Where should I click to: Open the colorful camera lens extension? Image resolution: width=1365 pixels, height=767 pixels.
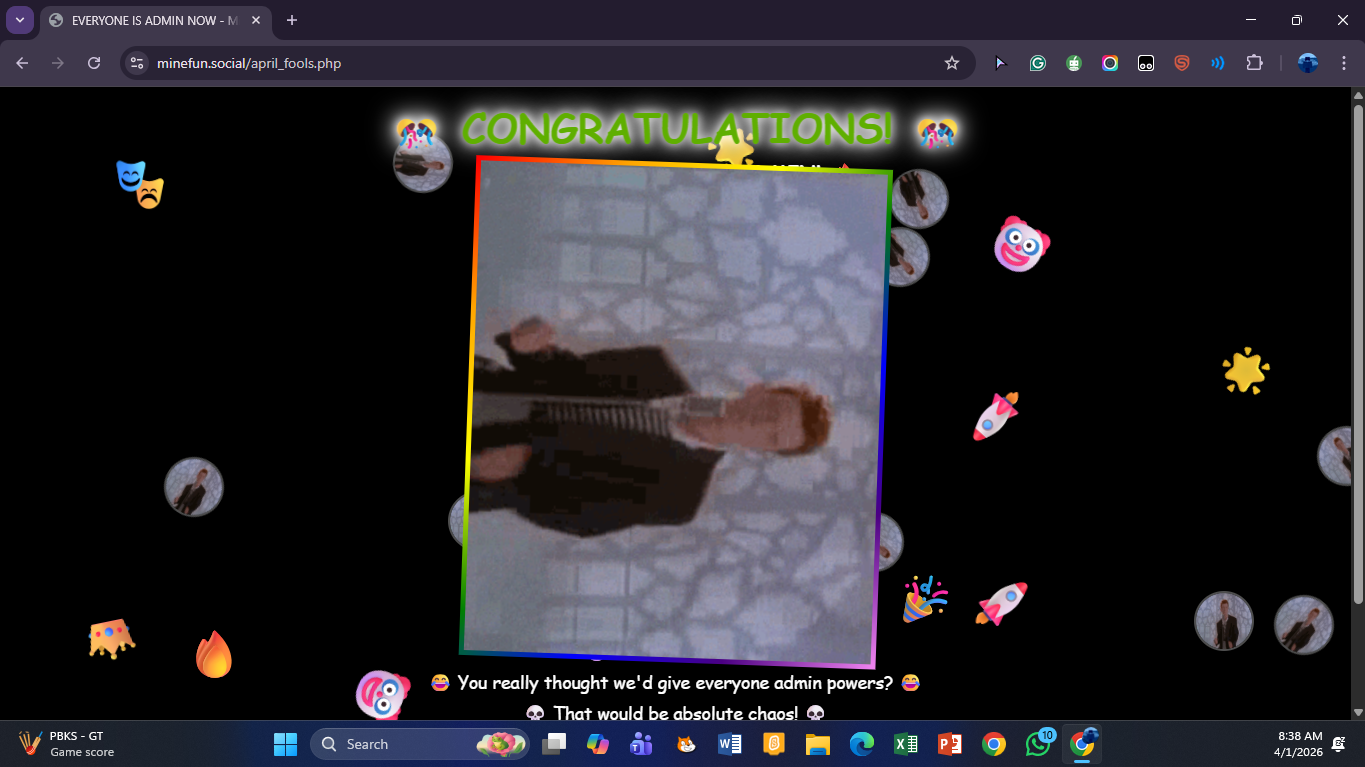(1109, 63)
